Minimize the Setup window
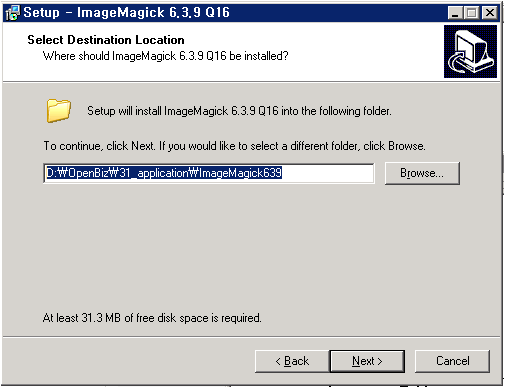This screenshot has width=505, height=388. [455, 13]
